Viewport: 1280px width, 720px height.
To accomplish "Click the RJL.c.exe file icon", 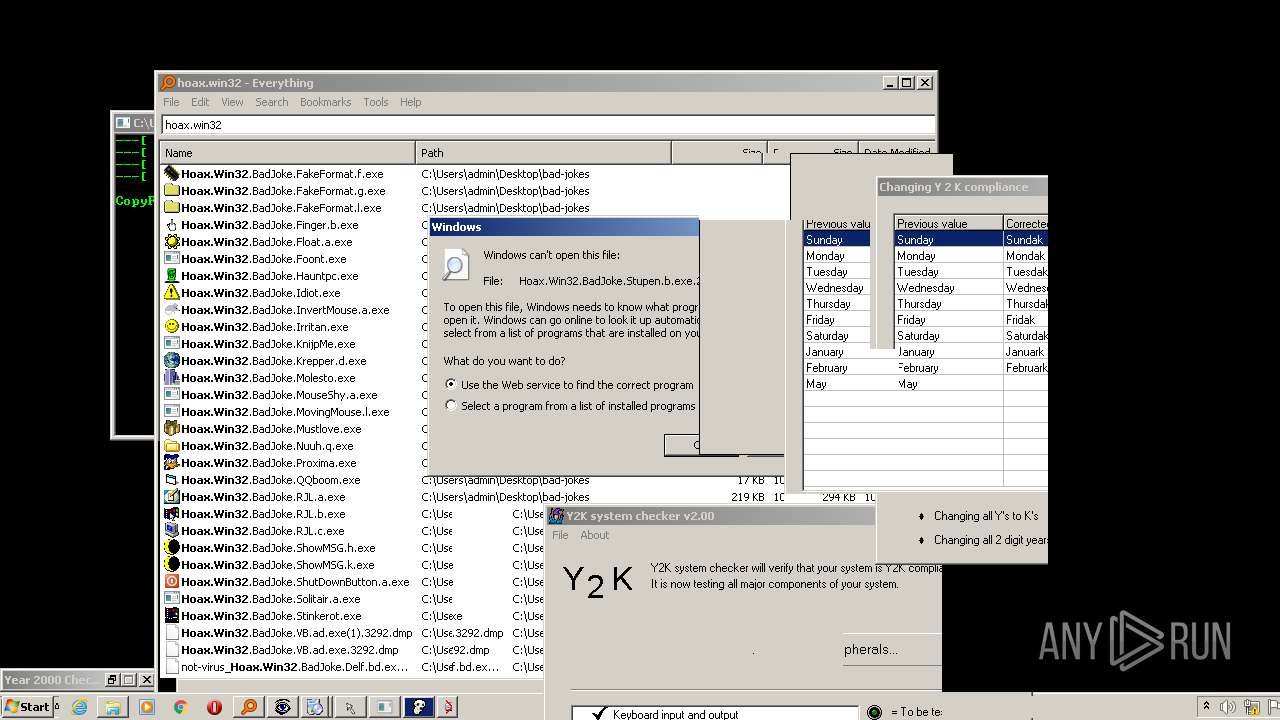I will click(x=172, y=531).
